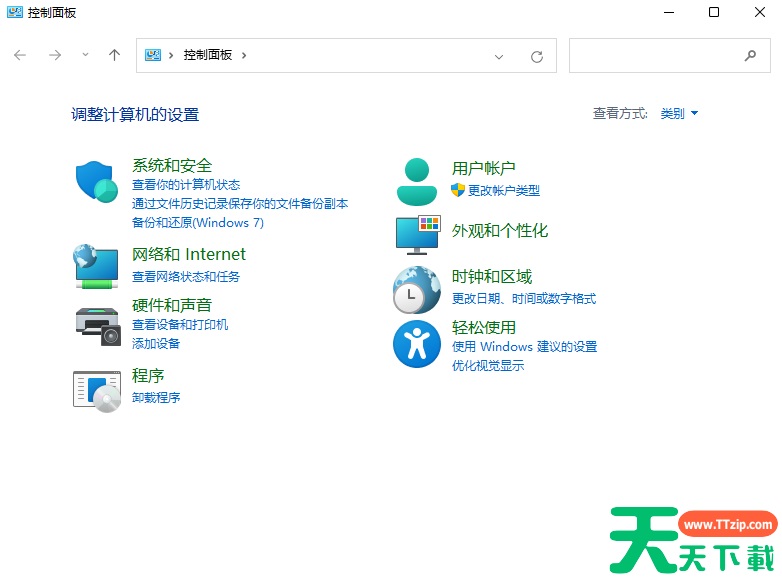Open the 轻松使用 accessibility icon
The image size is (782, 580).
[x=416, y=344]
